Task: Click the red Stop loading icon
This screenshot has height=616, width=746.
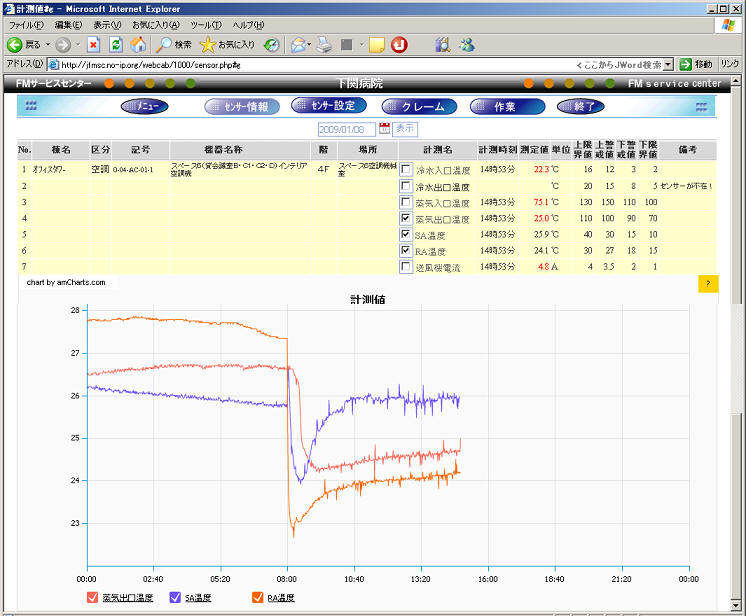Action: click(93, 45)
